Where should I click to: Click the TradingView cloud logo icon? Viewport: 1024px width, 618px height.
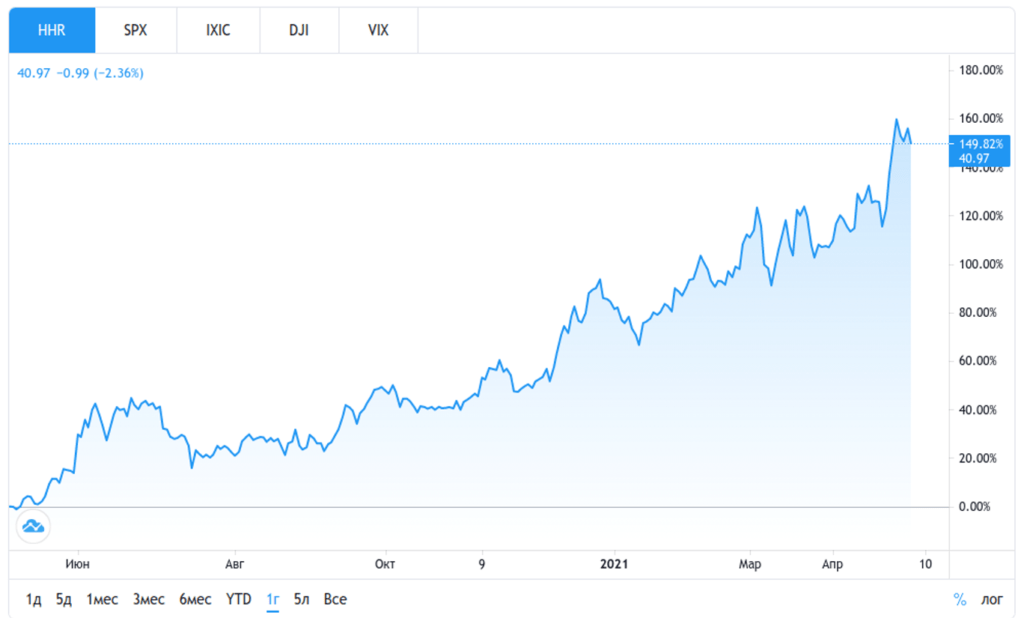click(31, 525)
